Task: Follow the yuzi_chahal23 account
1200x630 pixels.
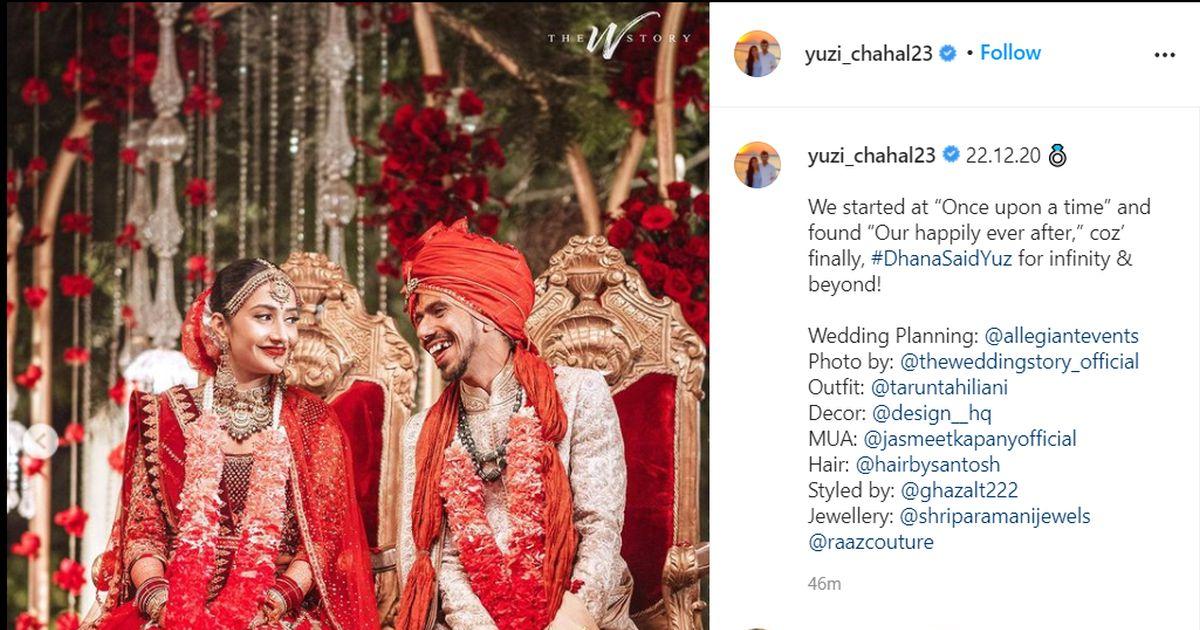Action: tap(1010, 53)
